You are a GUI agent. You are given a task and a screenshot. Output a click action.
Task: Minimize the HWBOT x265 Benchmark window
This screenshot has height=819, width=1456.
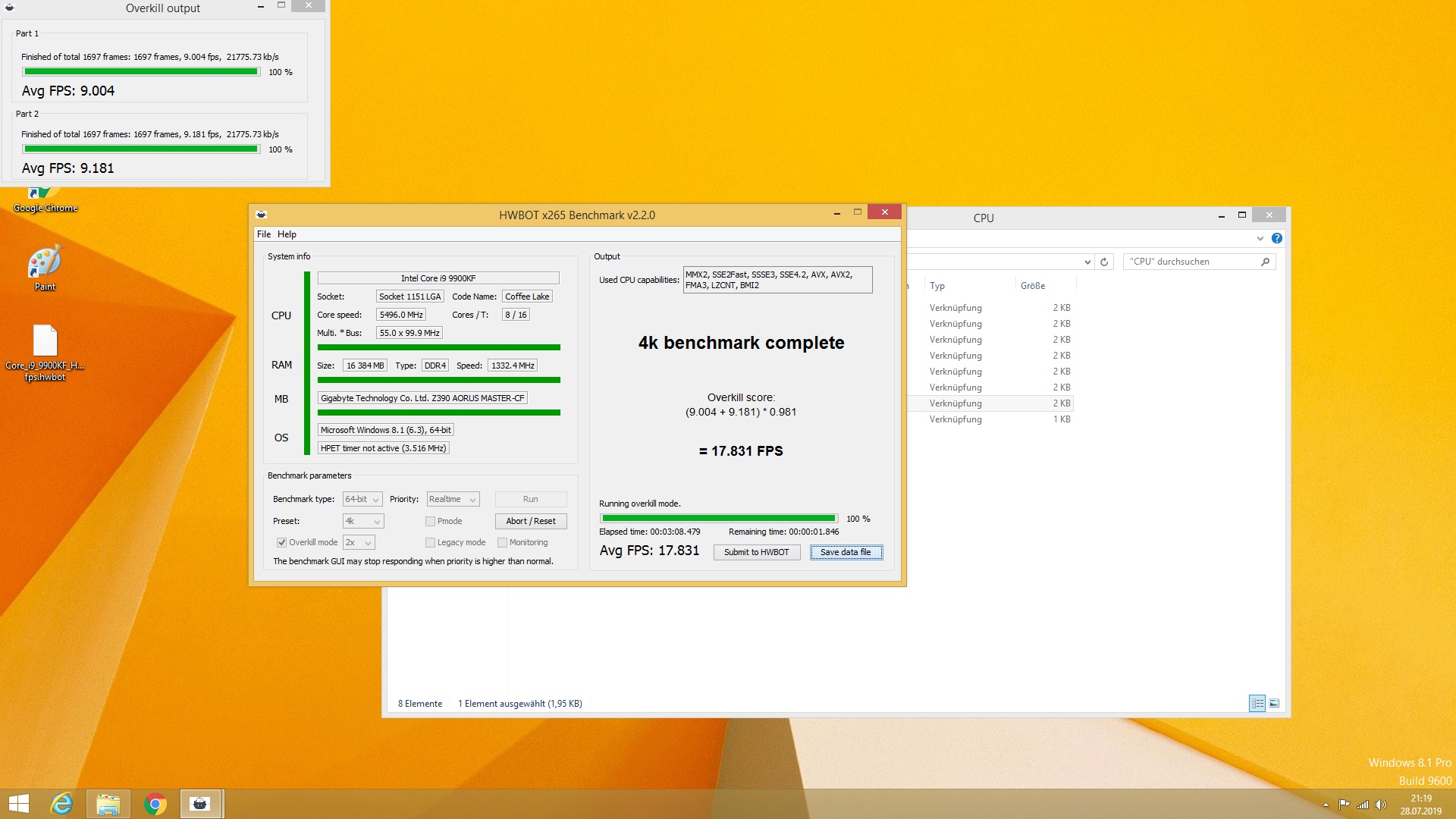[x=837, y=213]
